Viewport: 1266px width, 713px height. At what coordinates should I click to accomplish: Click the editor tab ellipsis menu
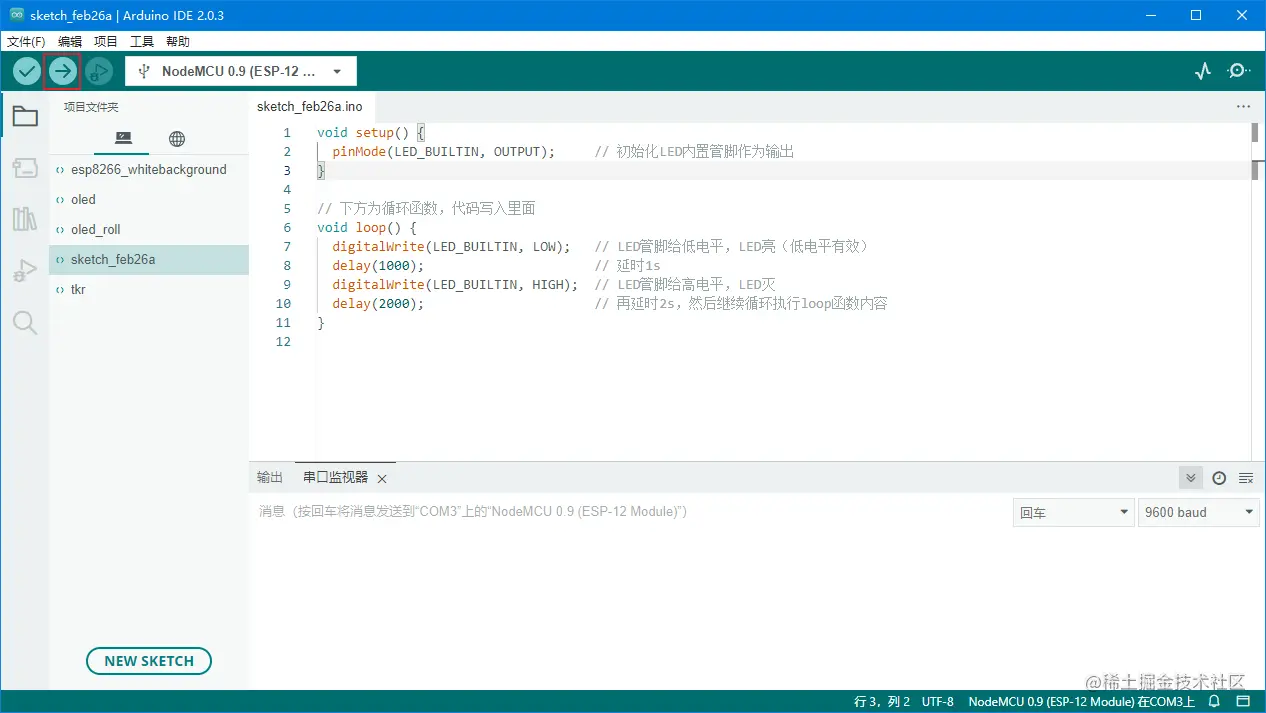click(x=1243, y=106)
